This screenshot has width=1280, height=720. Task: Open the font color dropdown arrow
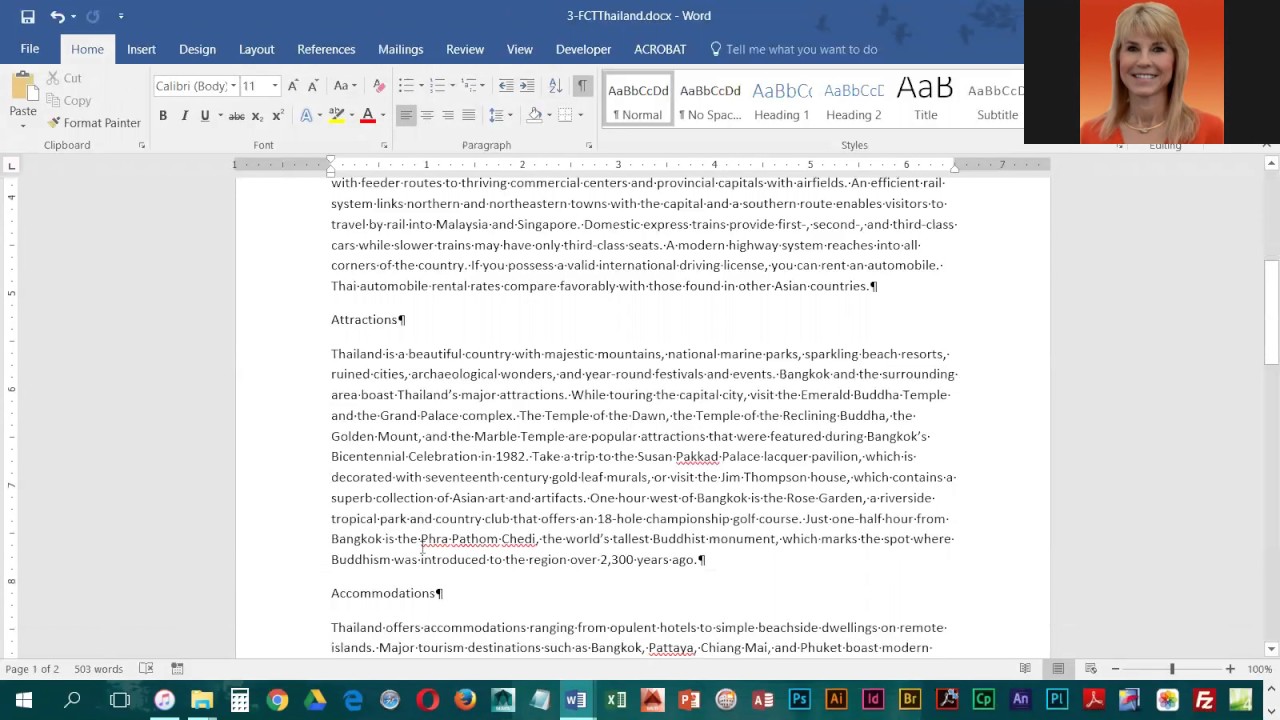pyautogui.click(x=383, y=116)
